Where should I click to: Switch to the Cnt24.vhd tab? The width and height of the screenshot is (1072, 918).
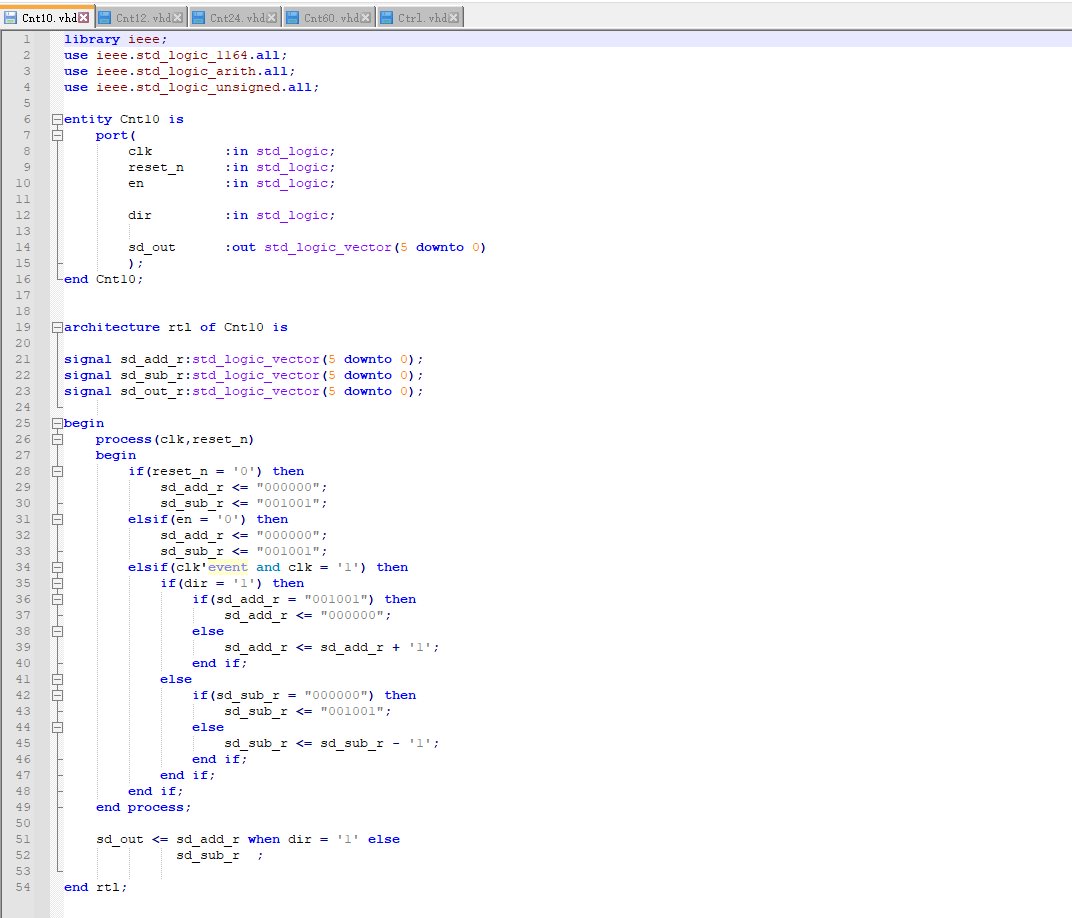tap(237, 18)
